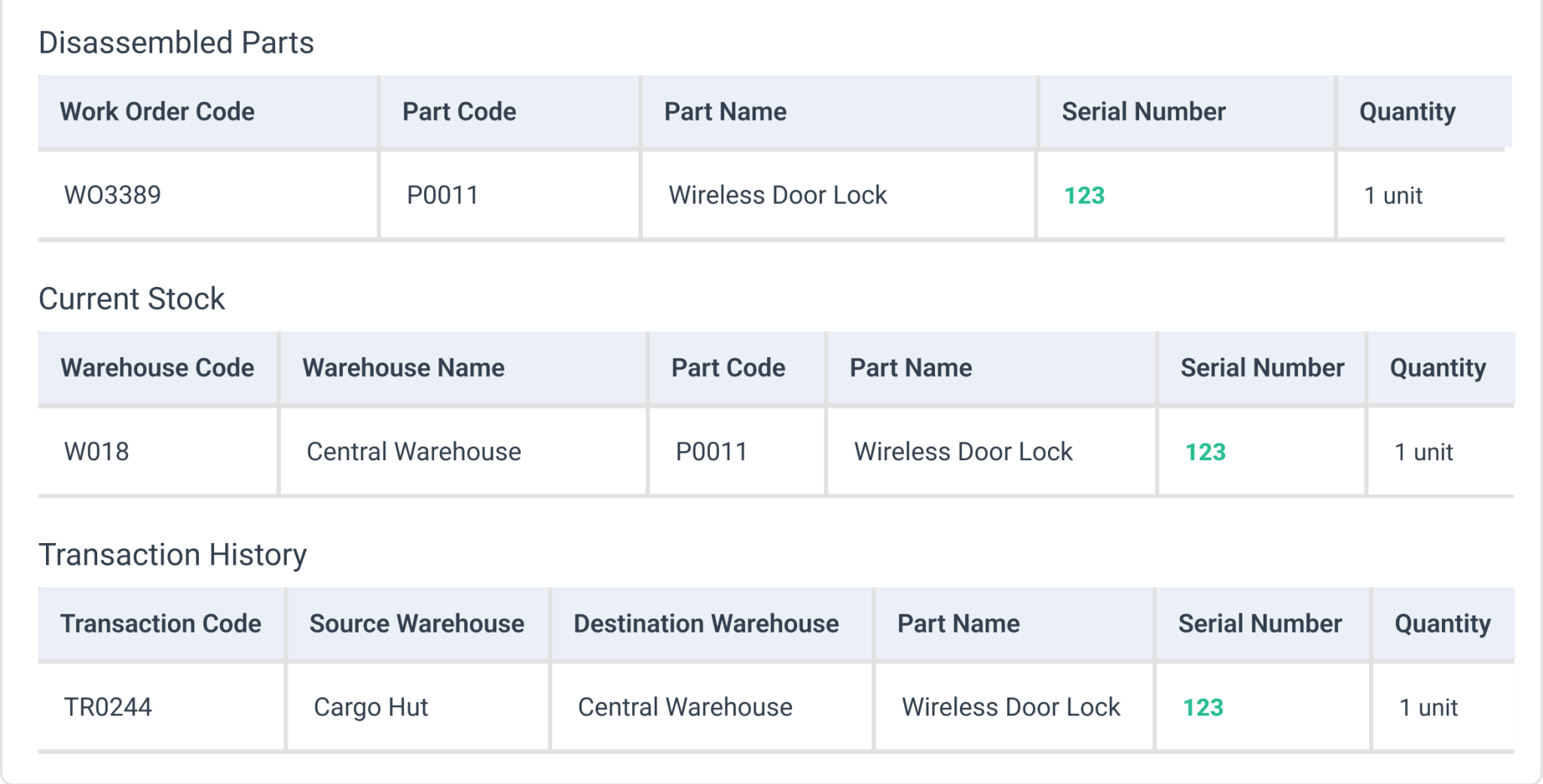Open serial number 123 in Transaction History
Viewport: 1543px width, 784px height.
tap(1204, 706)
